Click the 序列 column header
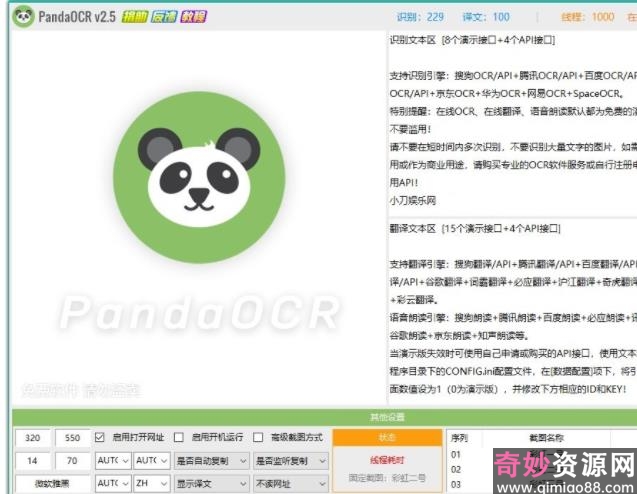 (x=459, y=438)
